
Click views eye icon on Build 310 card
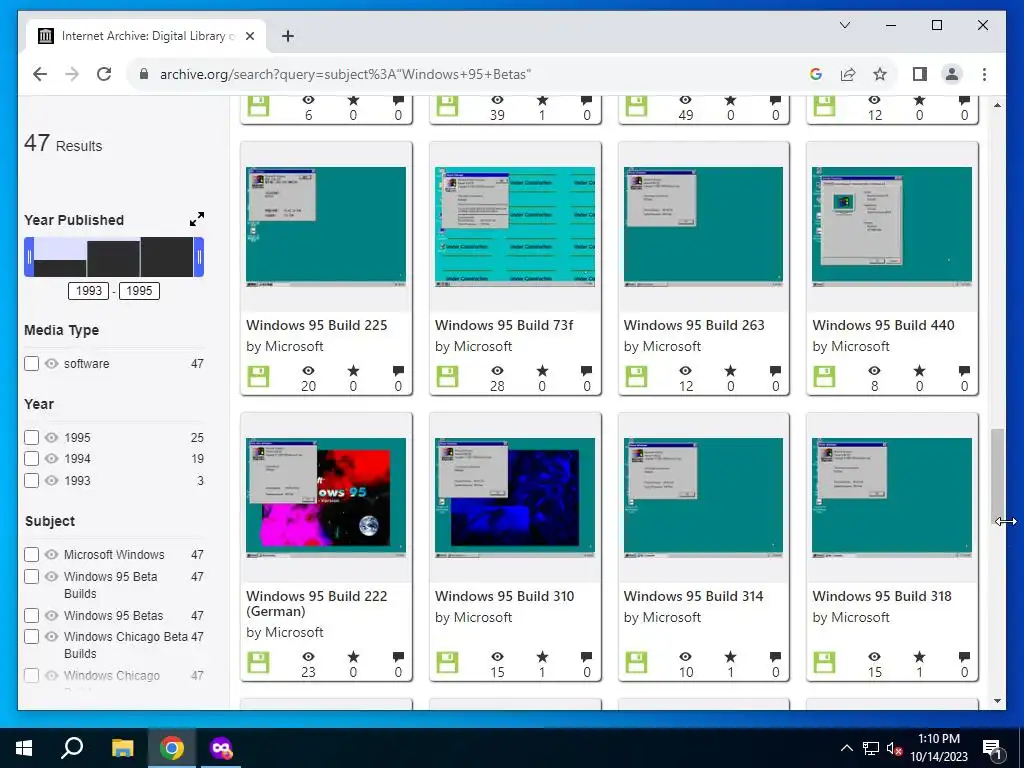coord(497,656)
